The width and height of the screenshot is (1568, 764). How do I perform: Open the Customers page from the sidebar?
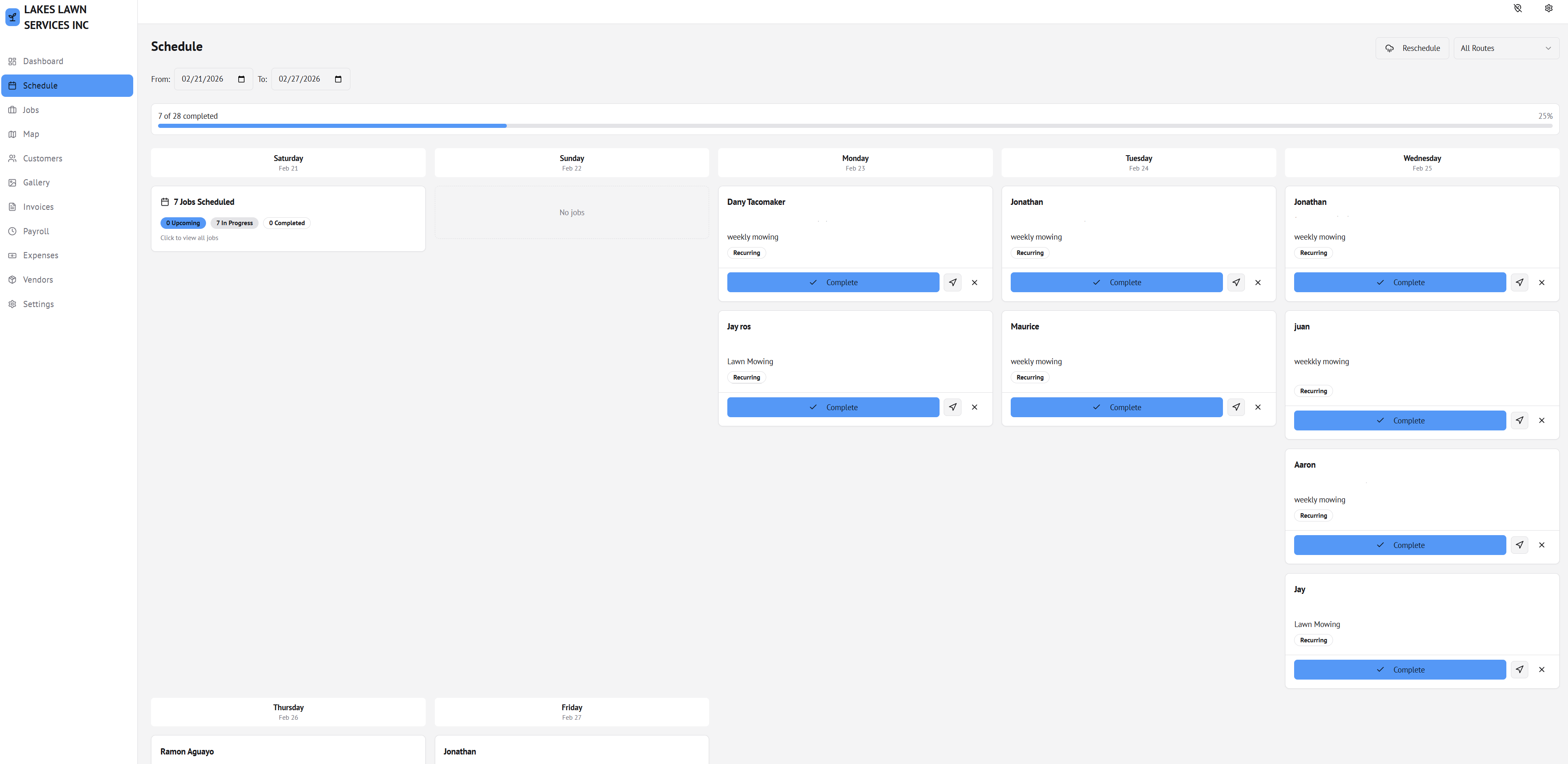42,158
